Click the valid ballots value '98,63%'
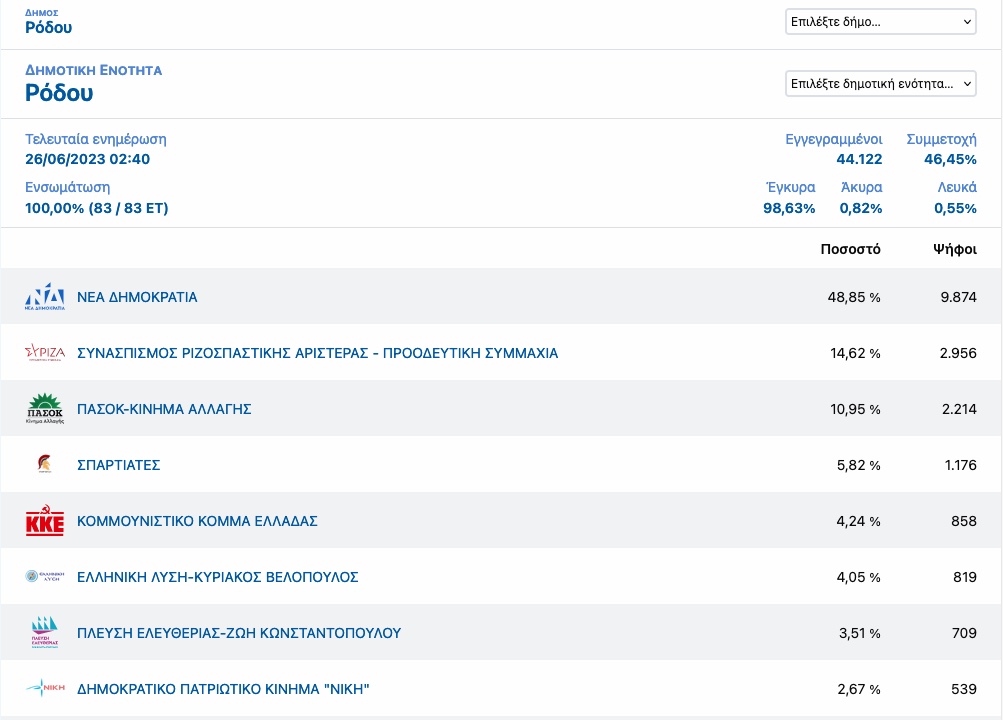This screenshot has height=720, width=1003. point(789,208)
